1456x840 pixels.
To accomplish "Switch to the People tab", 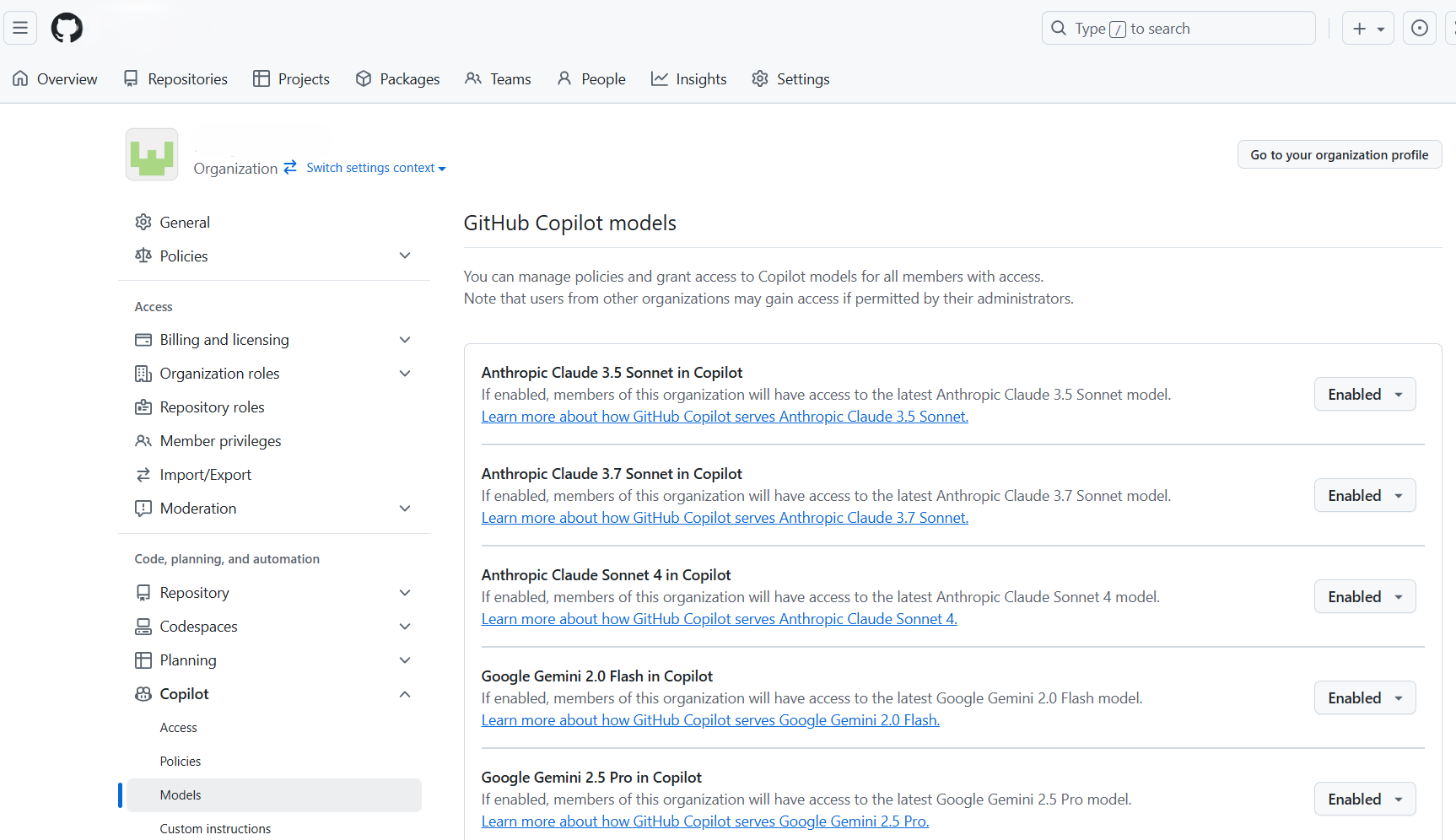I will tap(591, 78).
